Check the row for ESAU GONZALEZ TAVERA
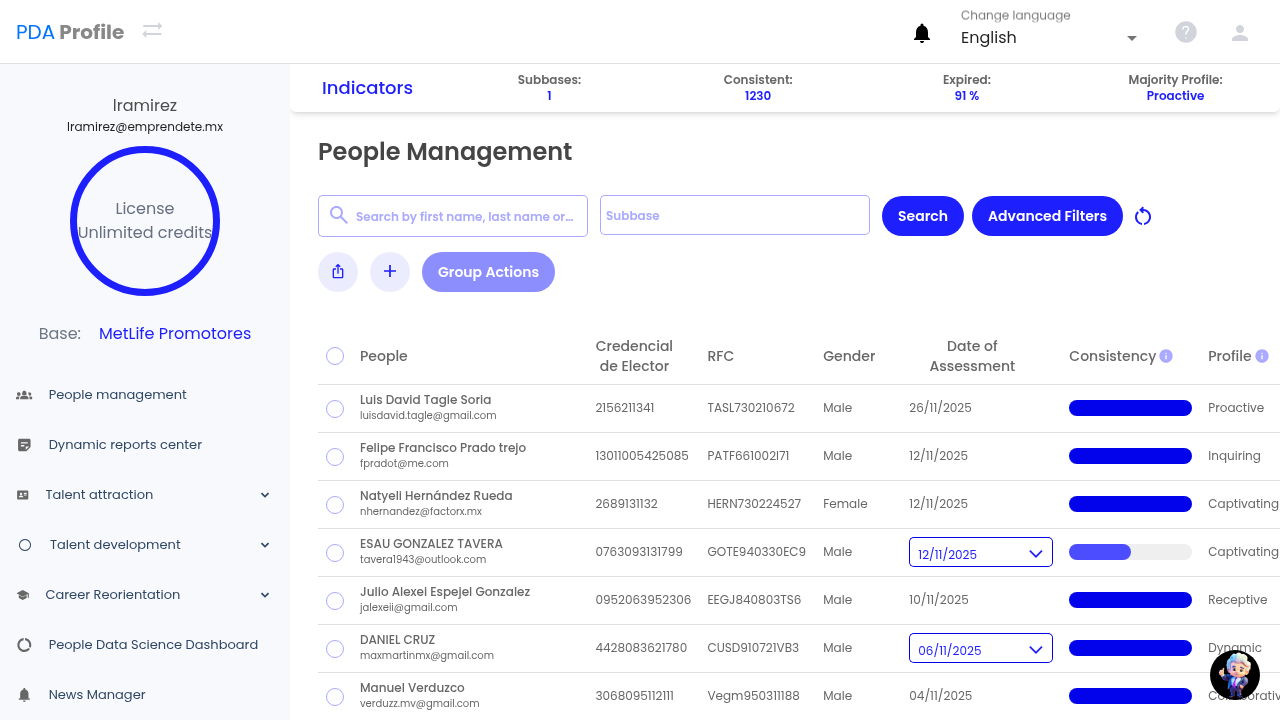Viewport: 1280px width, 720px height. pyautogui.click(x=335, y=552)
